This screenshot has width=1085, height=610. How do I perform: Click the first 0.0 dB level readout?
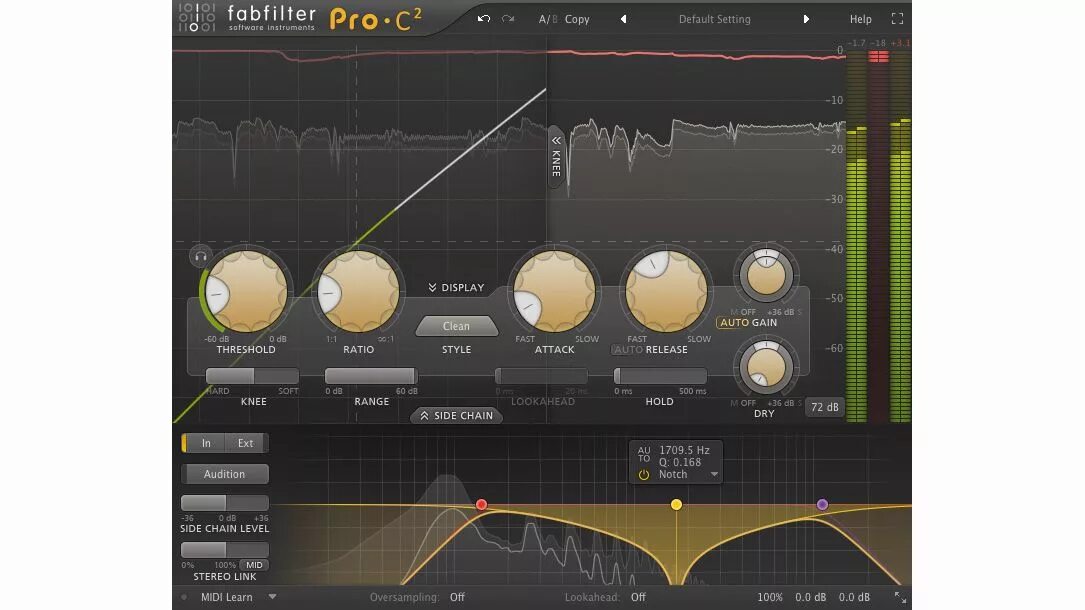tap(810, 598)
